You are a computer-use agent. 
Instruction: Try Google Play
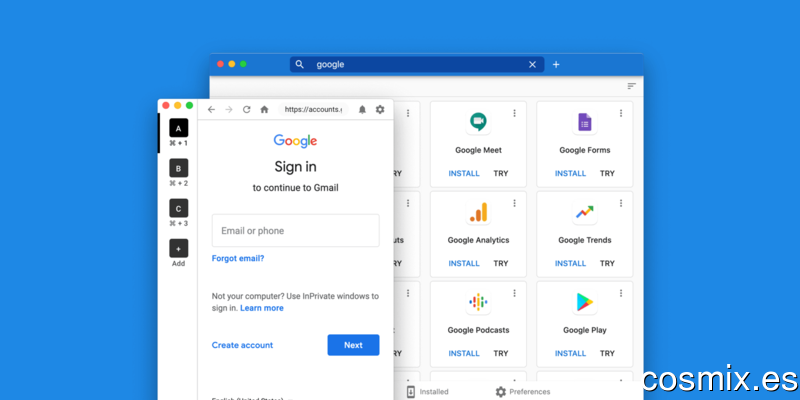[607, 353]
